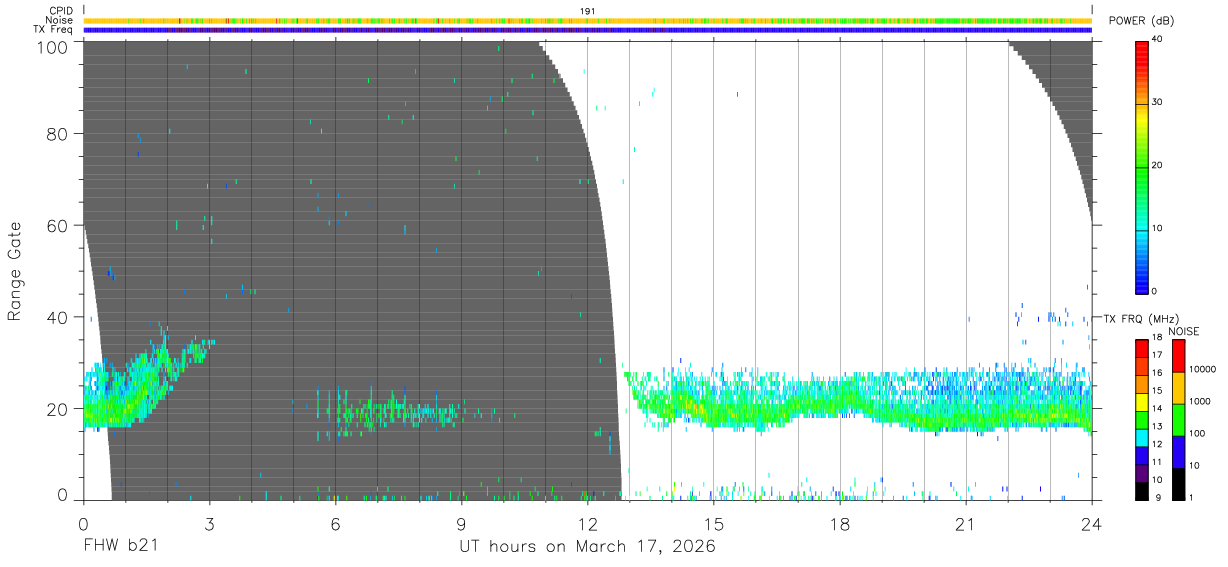Click the range gate tick label '60'
1228x567 pixels.
click(57, 226)
